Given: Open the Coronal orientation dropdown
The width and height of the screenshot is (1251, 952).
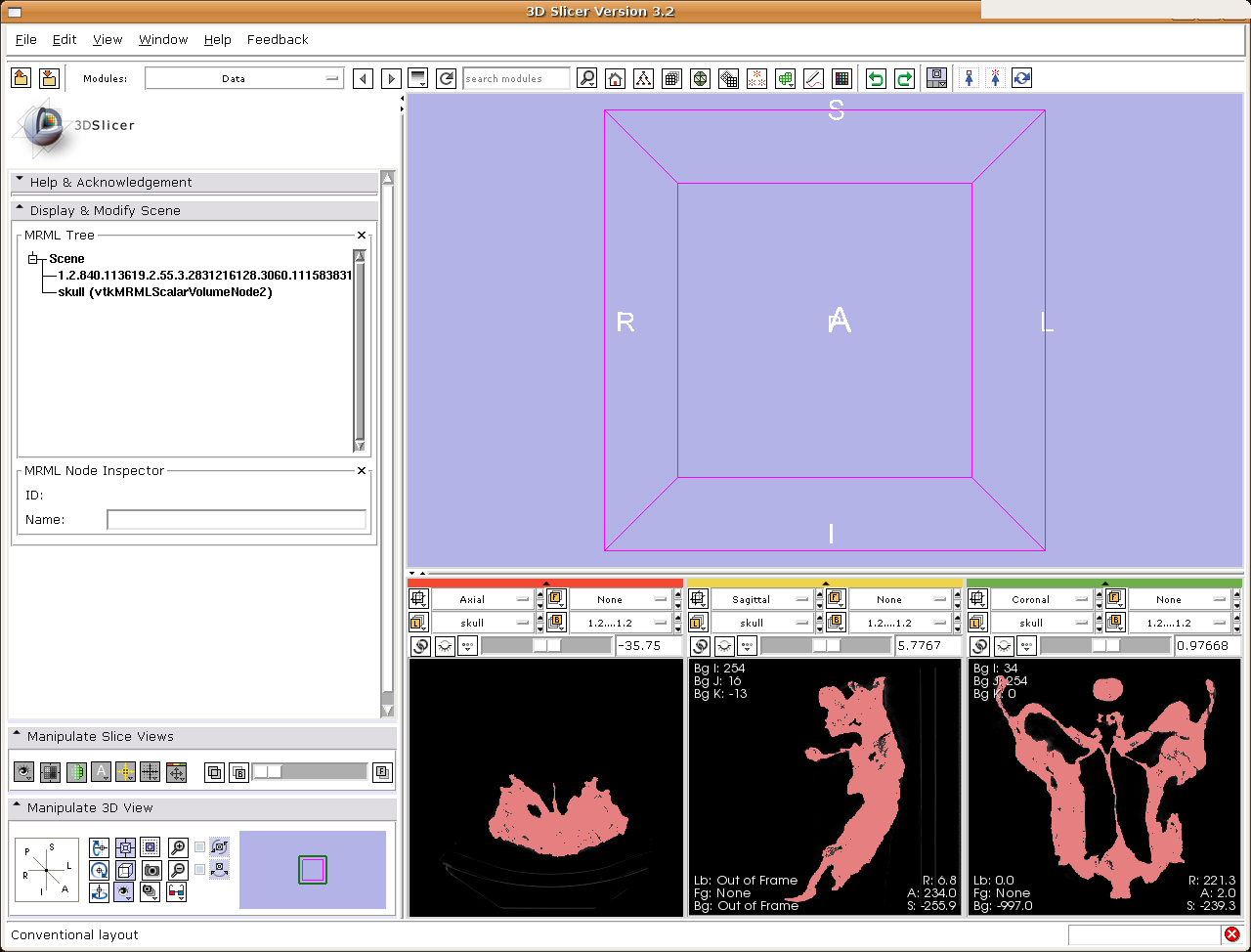Looking at the screenshot, I should click(x=1041, y=599).
